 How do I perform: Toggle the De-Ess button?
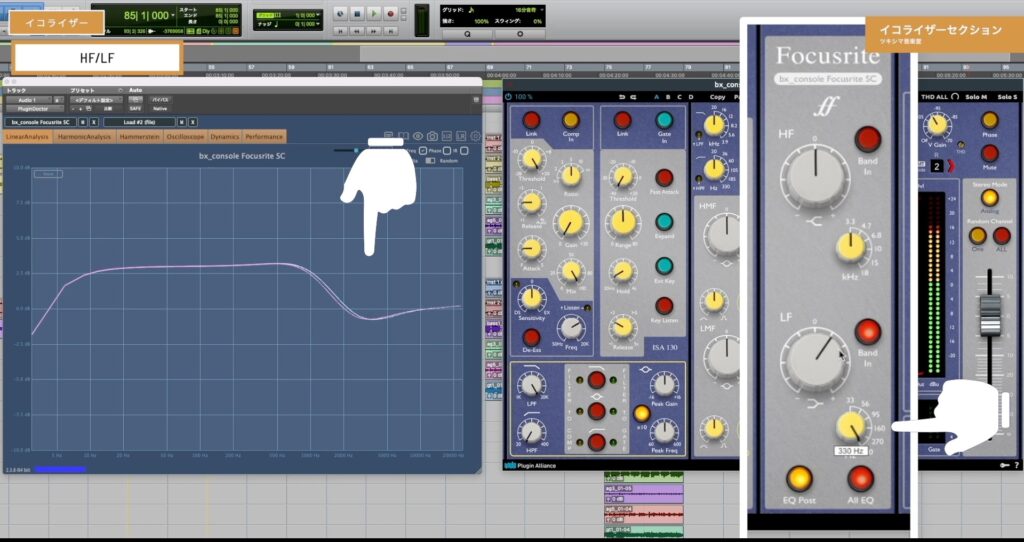(532, 337)
